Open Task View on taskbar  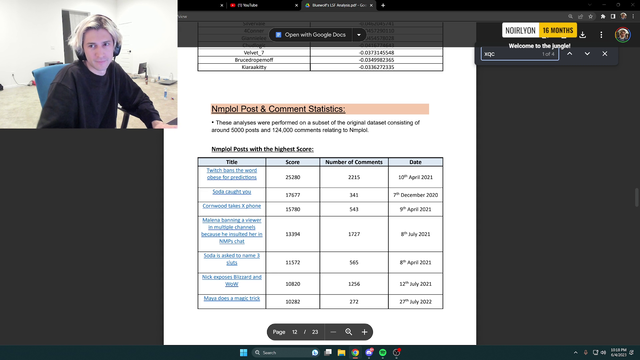point(328,352)
